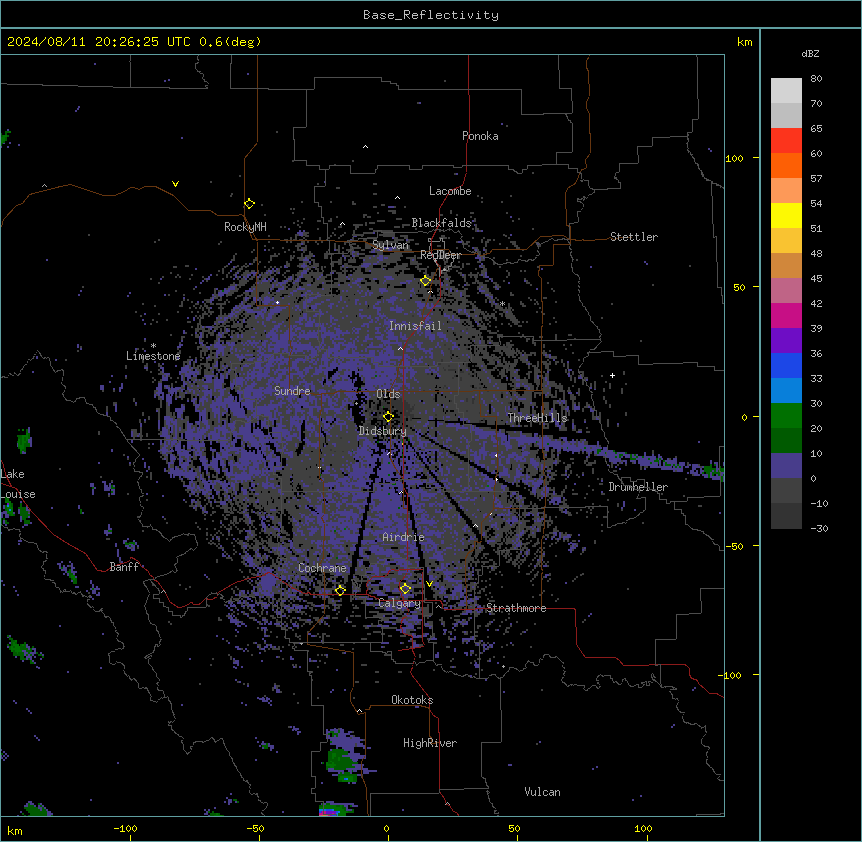This screenshot has height=842, width=862.
Task: Click the RockyMH label
Action: 245,227
